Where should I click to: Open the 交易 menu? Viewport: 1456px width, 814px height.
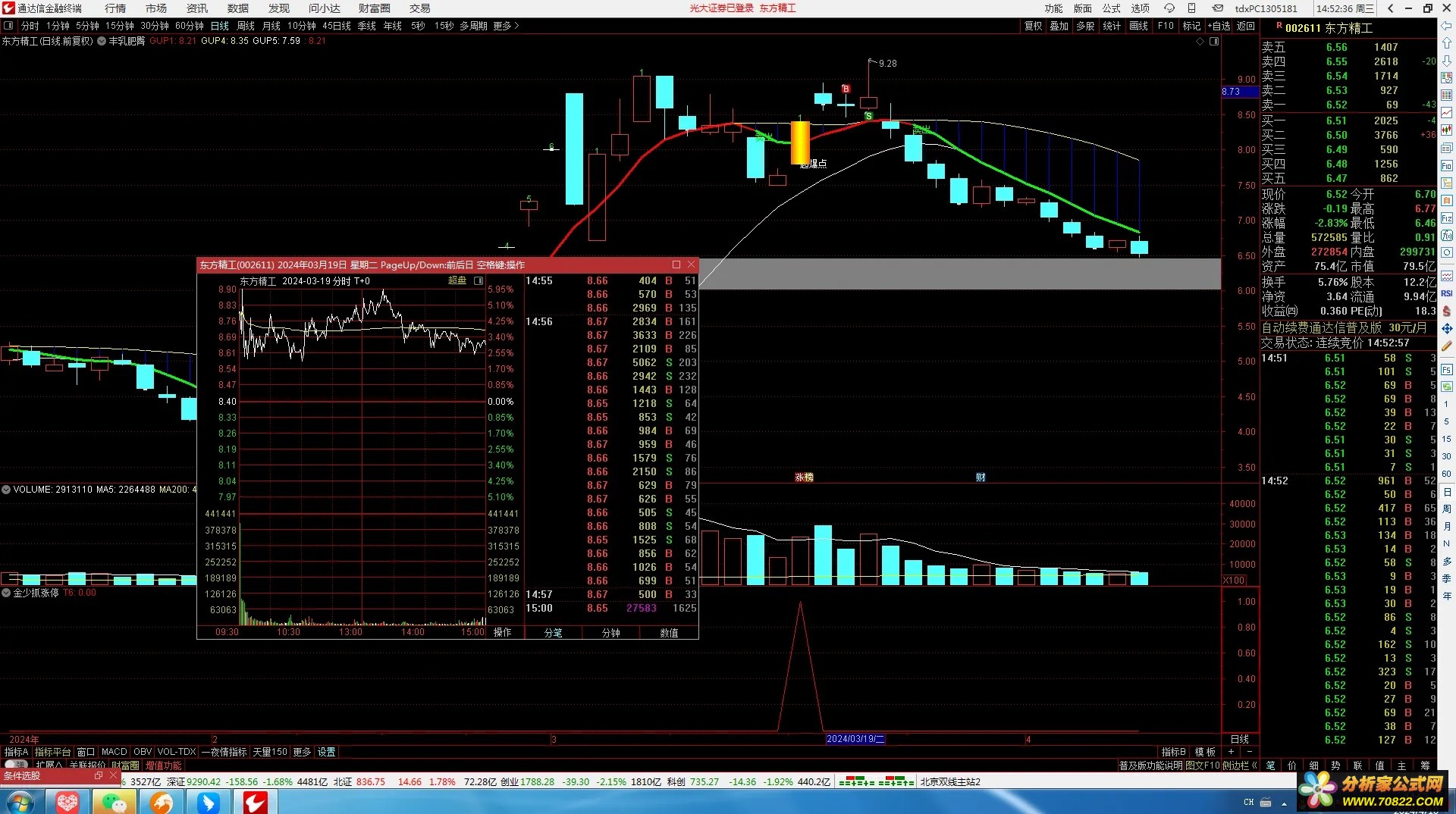[x=419, y=8]
